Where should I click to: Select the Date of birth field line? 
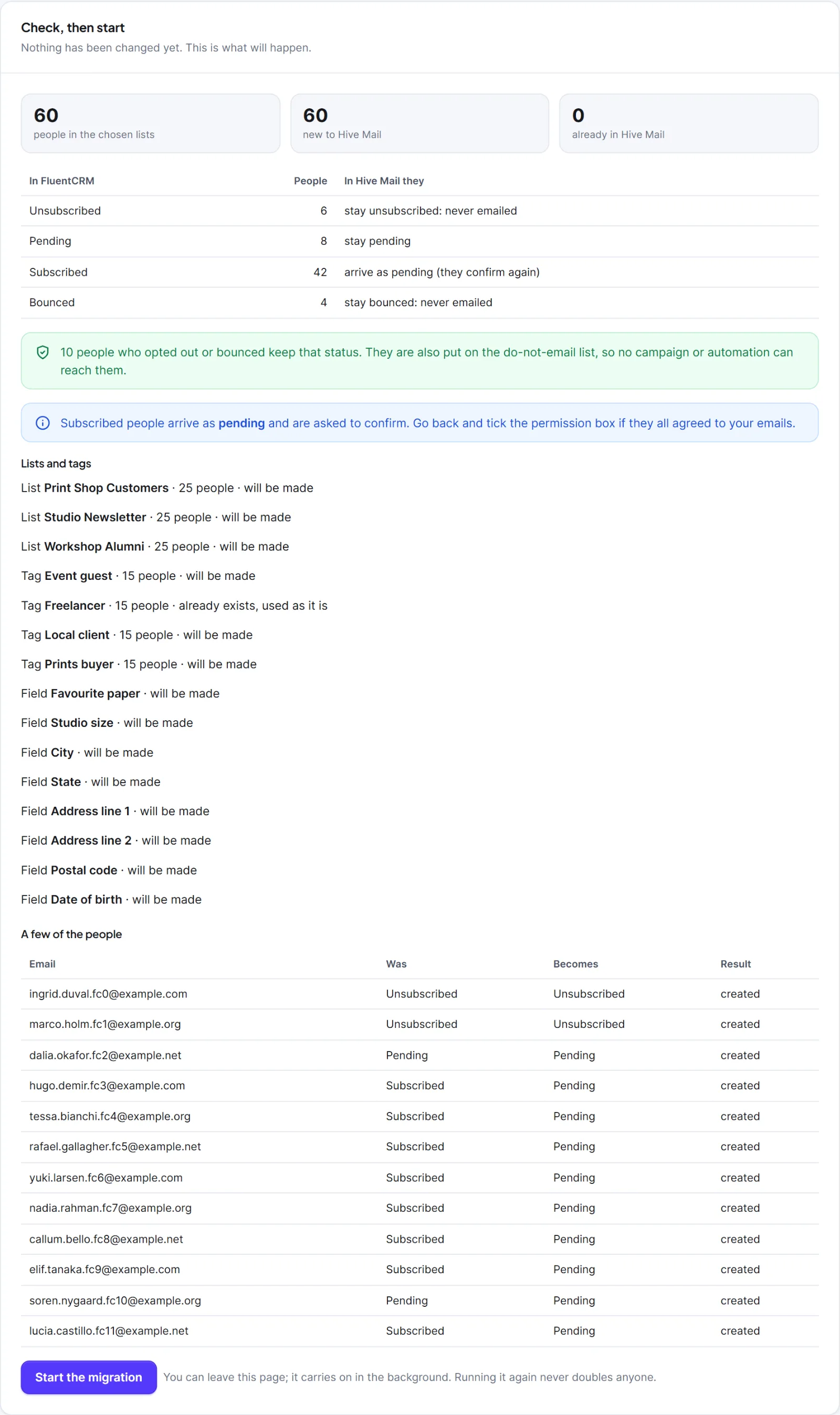point(111,900)
